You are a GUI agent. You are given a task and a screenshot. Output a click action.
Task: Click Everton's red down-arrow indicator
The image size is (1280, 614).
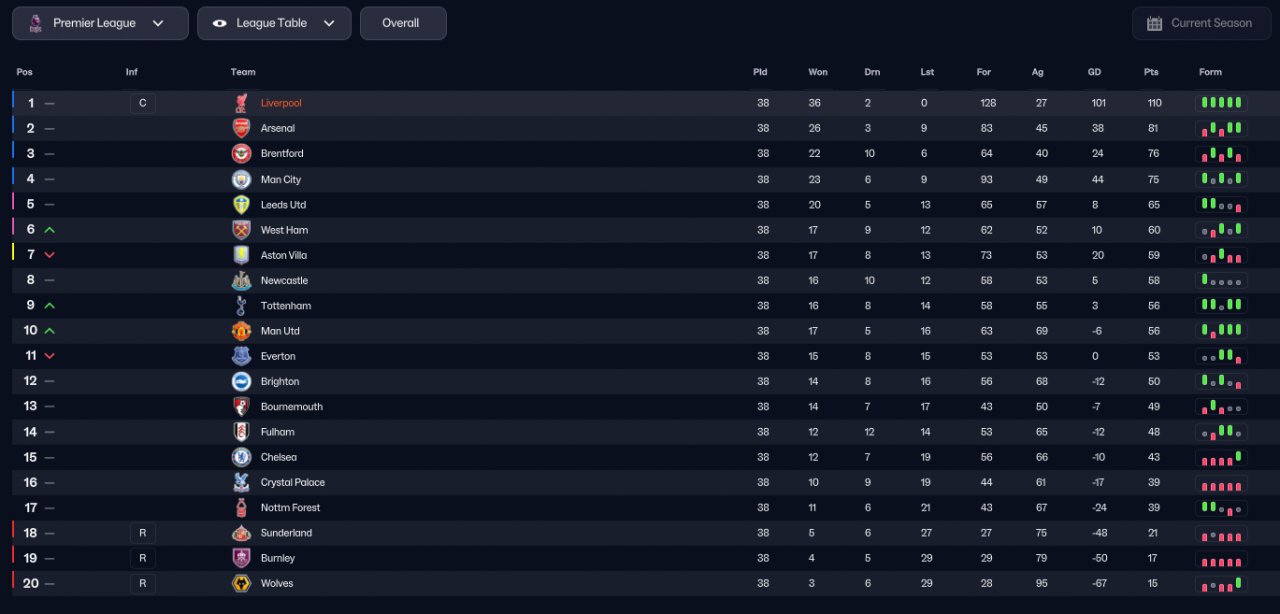pos(50,356)
